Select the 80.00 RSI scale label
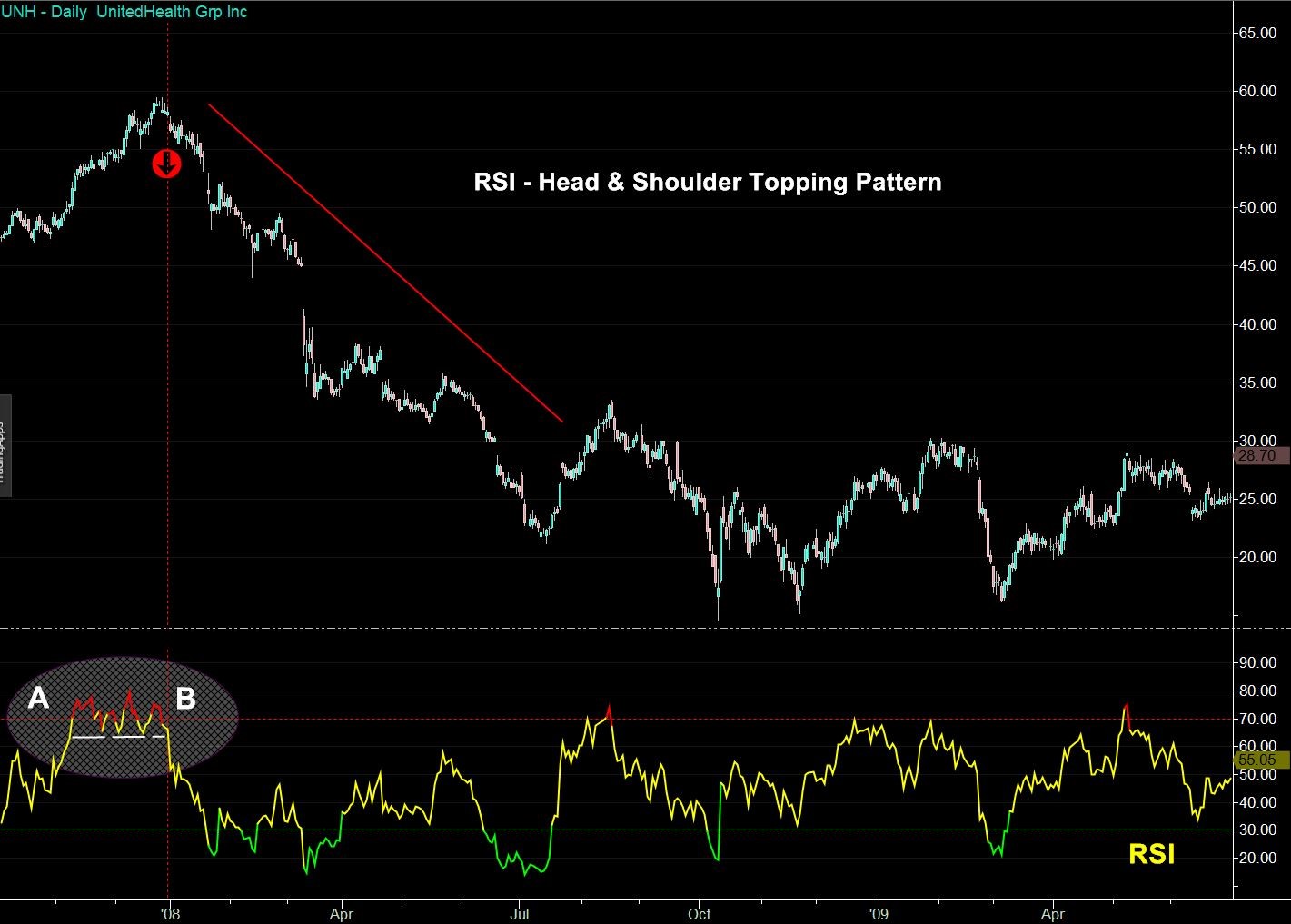The image size is (1291, 924). click(1257, 691)
